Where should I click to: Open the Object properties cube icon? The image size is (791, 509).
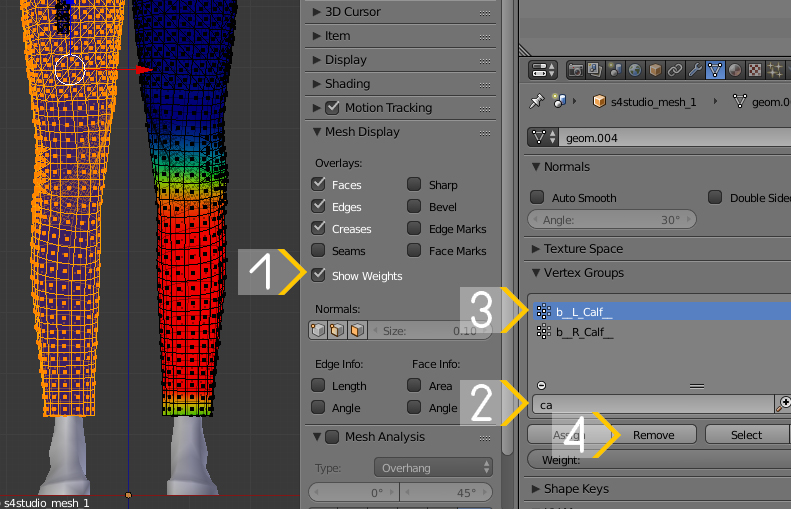pos(655,70)
